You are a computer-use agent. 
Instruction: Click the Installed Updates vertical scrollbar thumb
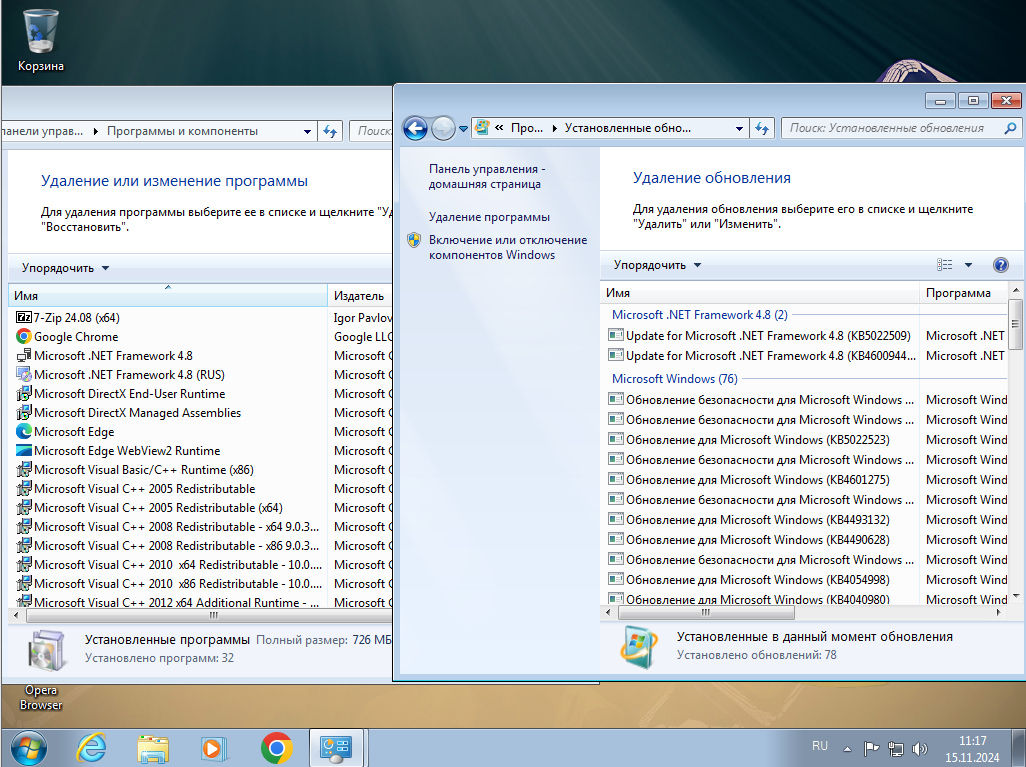pyautogui.click(x=1016, y=324)
